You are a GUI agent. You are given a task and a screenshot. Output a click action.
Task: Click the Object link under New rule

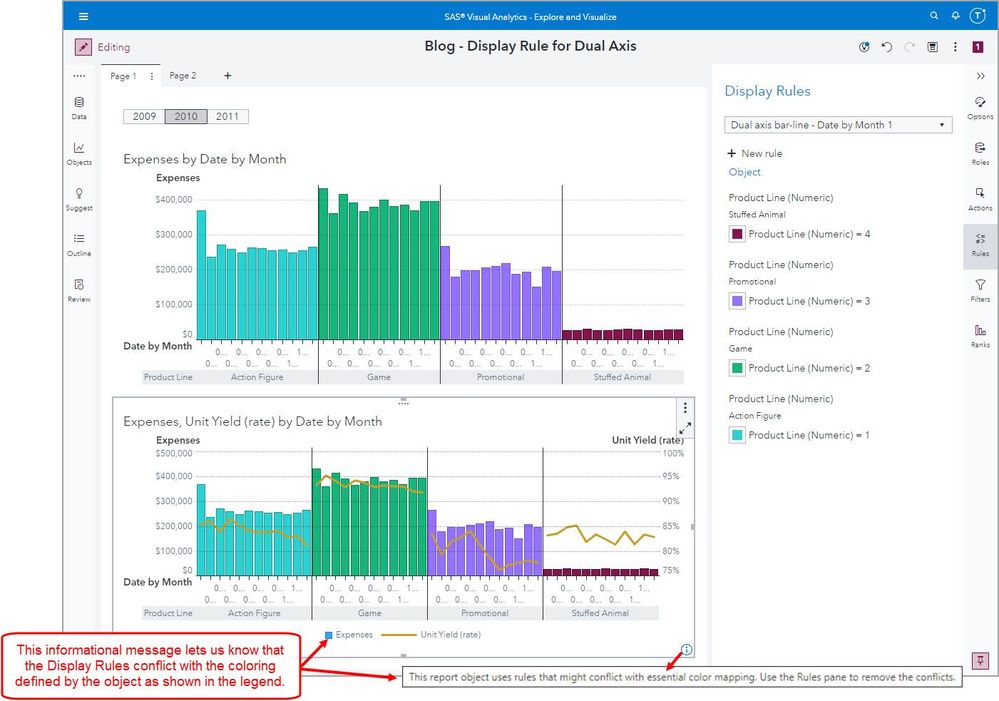click(745, 172)
